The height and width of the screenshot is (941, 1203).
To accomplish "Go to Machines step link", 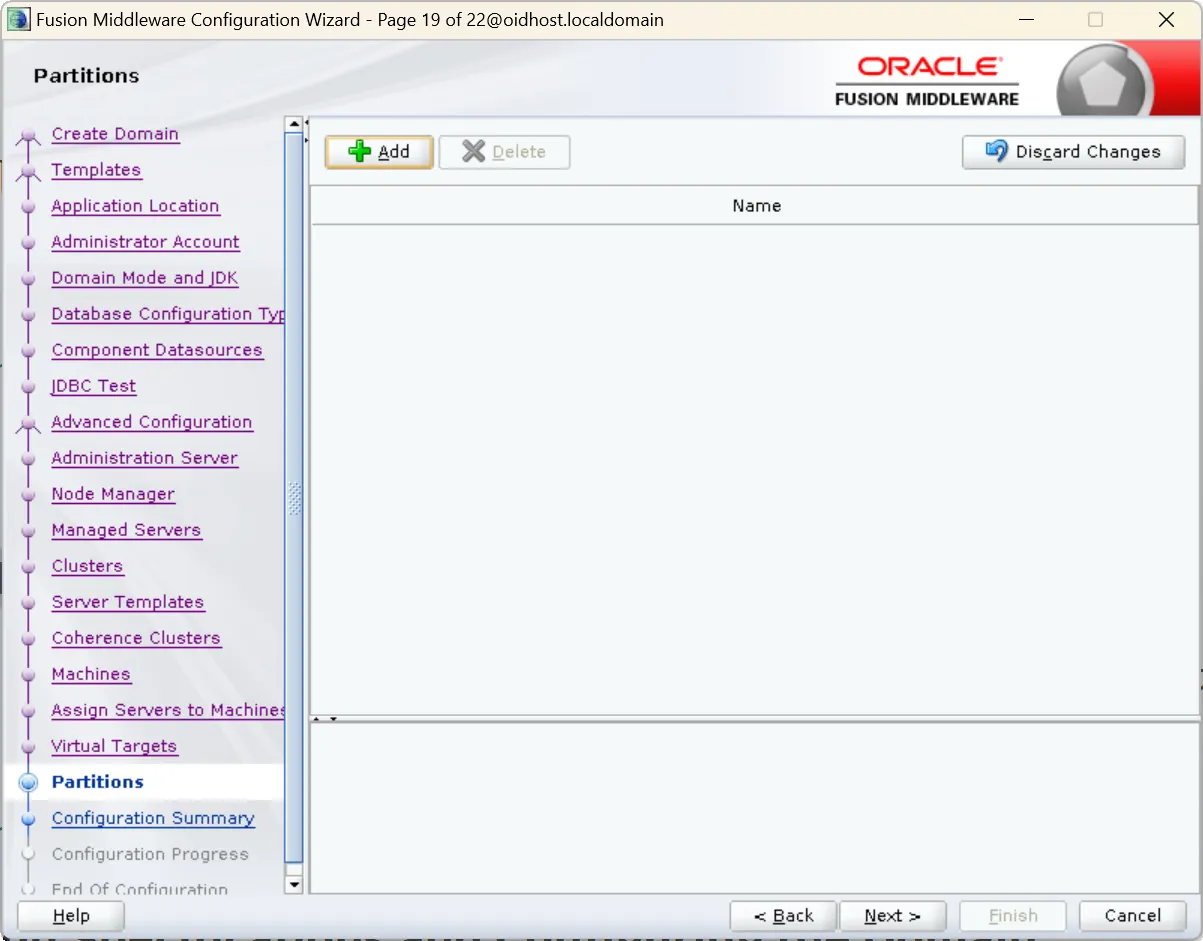I will 91,674.
